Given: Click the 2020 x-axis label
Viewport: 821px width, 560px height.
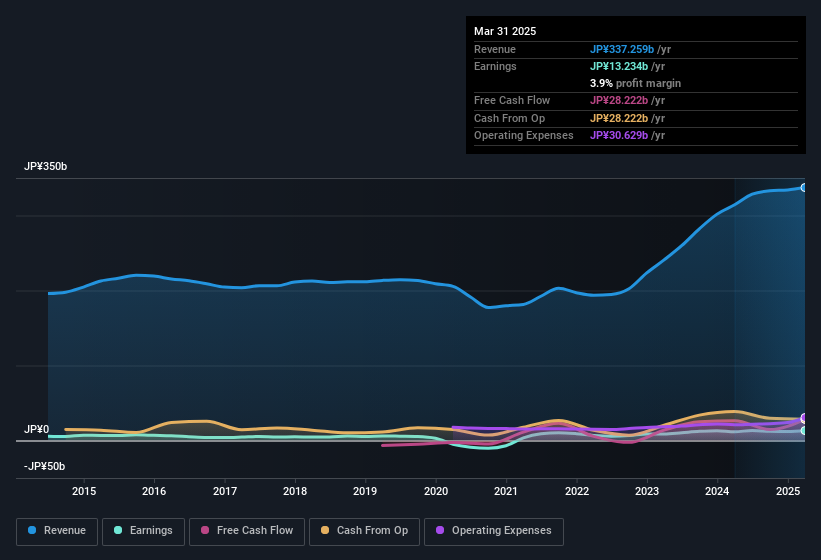Looking at the screenshot, I should (436, 491).
